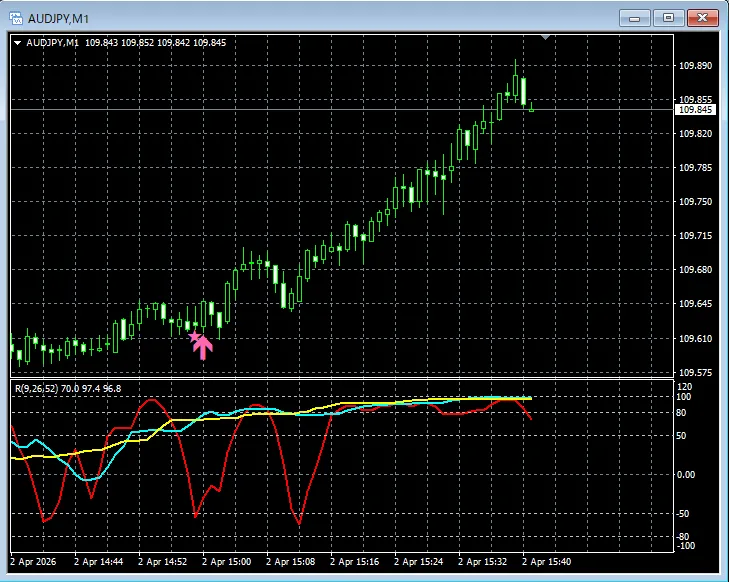This screenshot has height=582, width=729.
Task: Click the pink up arrow signal
Action: click(203, 348)
